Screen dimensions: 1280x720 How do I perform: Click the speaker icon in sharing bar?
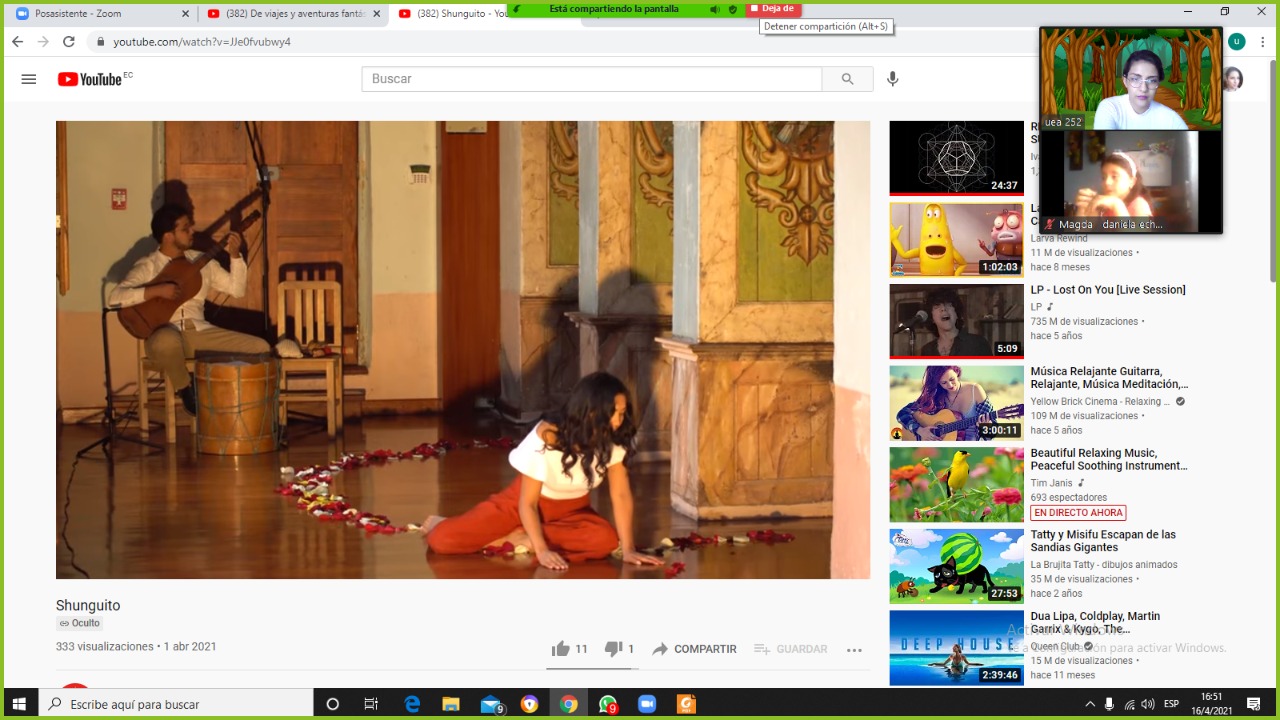pyautogui.click(x=715, y=9)
